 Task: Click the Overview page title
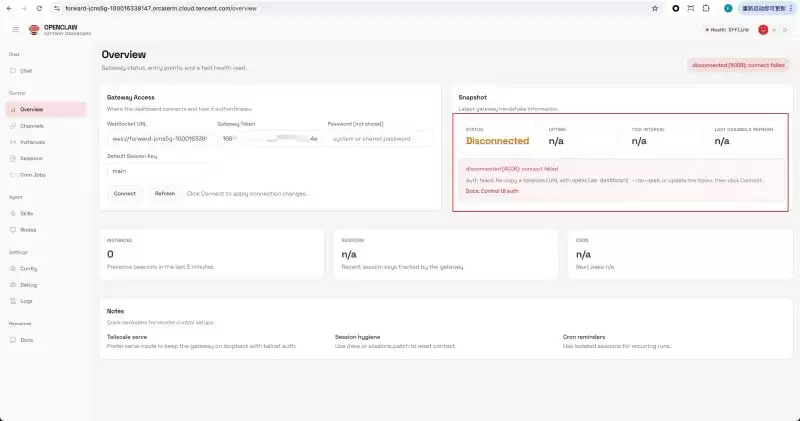tap(123, 55)
